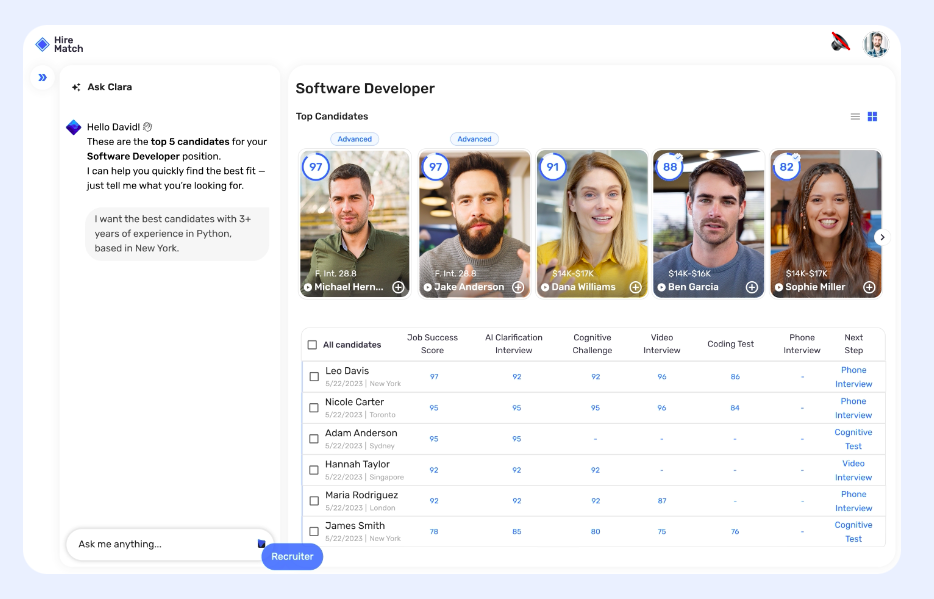Image resolution: width=934 pixels, height=599 pixels.
Task: Open candidate name James Smith
Action: click(355, 526)
